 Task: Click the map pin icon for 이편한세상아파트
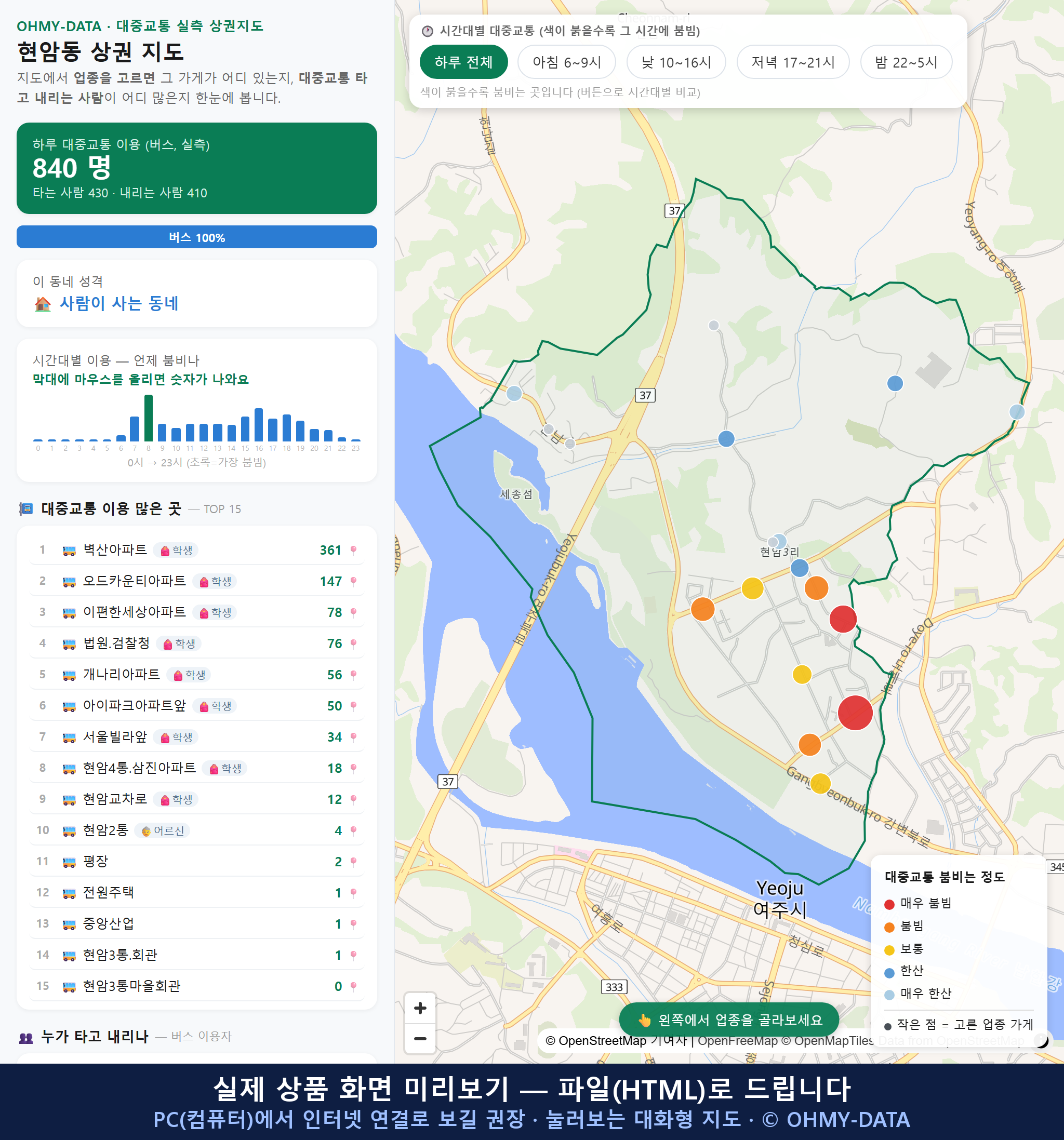[353, 612]
